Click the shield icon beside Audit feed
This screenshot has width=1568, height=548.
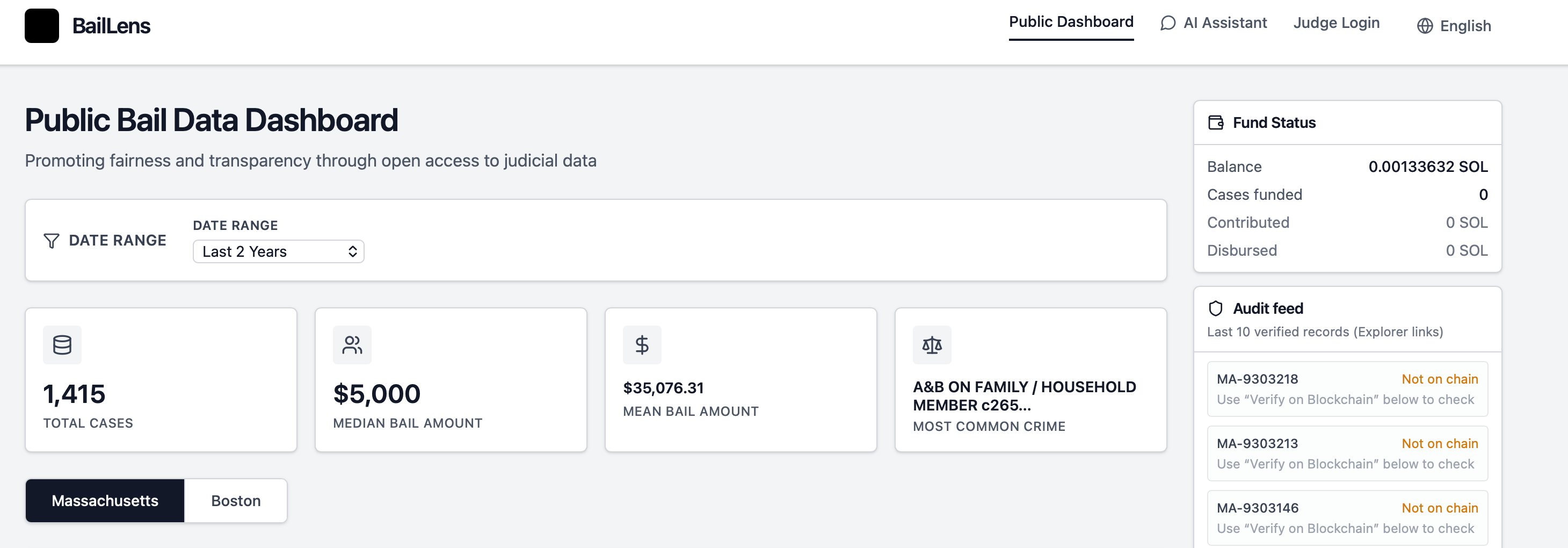click(x=1216, y=309)
